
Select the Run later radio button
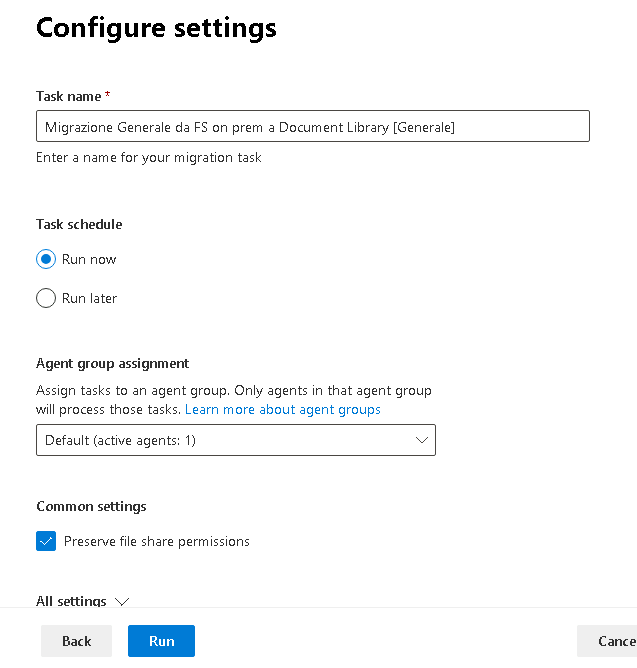coord(46,298)
